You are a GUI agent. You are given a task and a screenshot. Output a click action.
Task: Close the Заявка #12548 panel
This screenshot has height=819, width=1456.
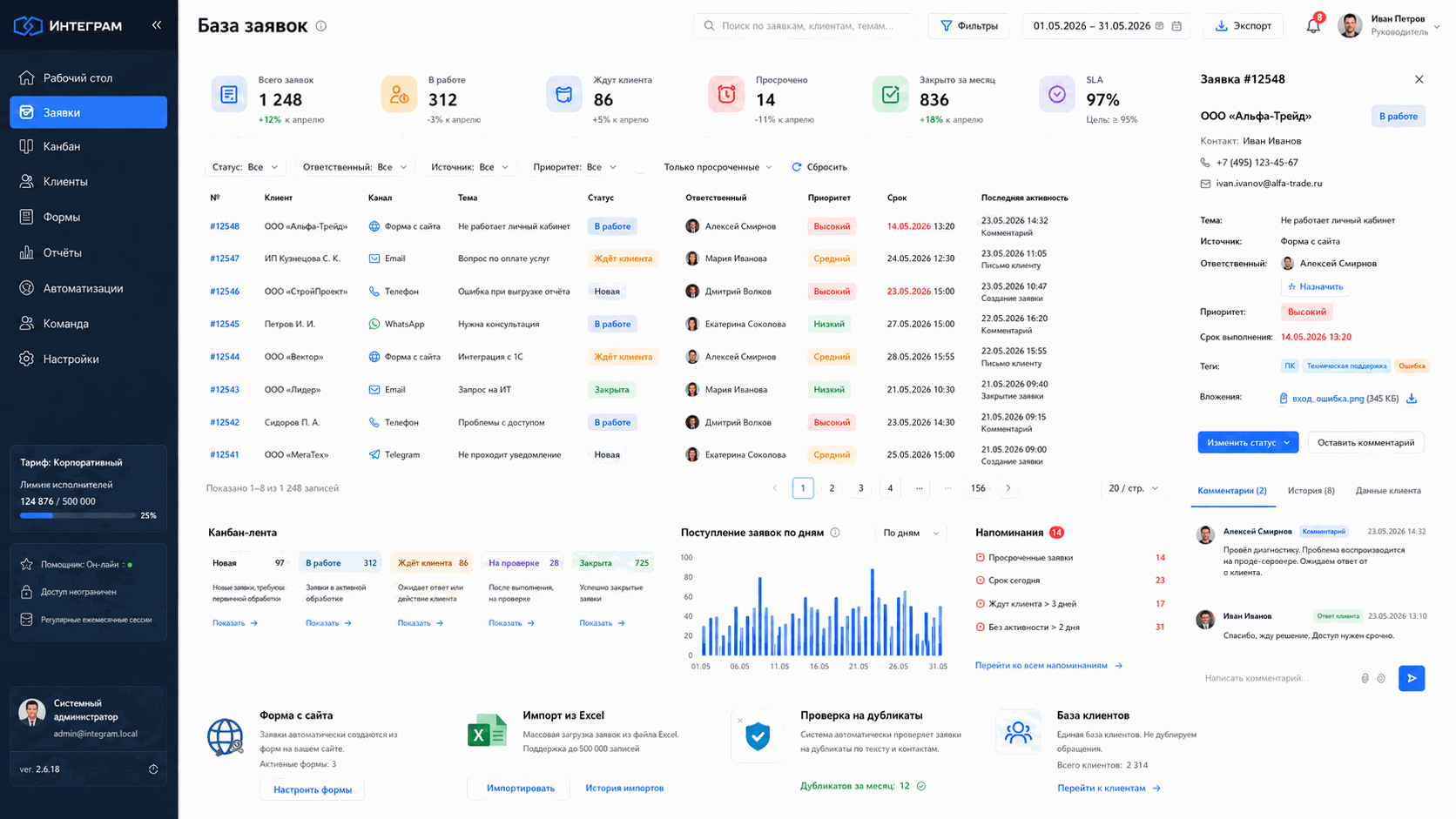1419,79
